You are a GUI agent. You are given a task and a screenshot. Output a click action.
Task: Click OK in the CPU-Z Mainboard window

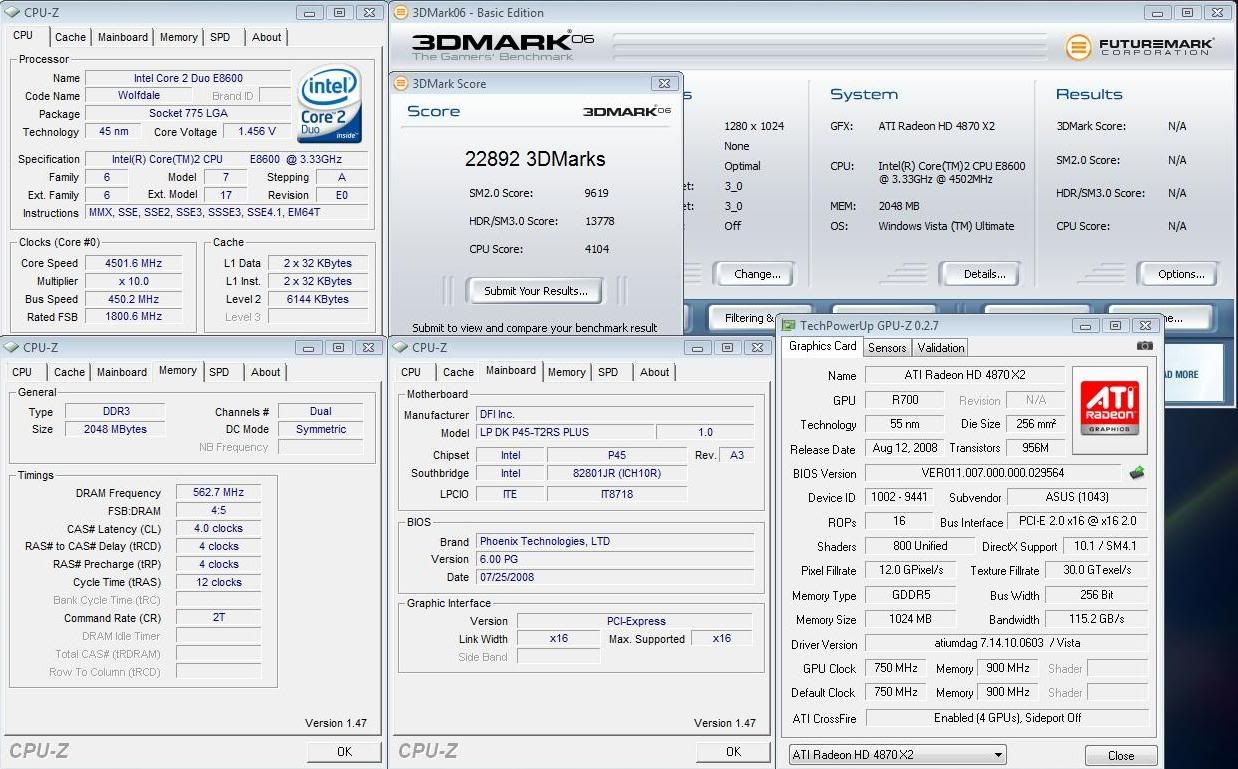click(733, 752)
